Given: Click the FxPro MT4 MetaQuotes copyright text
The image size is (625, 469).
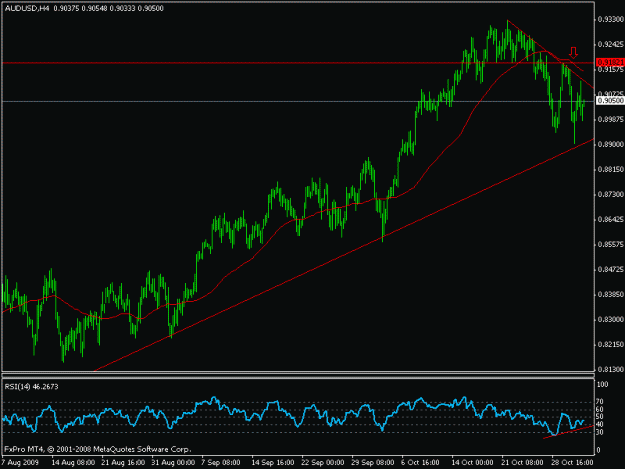Looking at the screenshot, I should click(98, 449).
